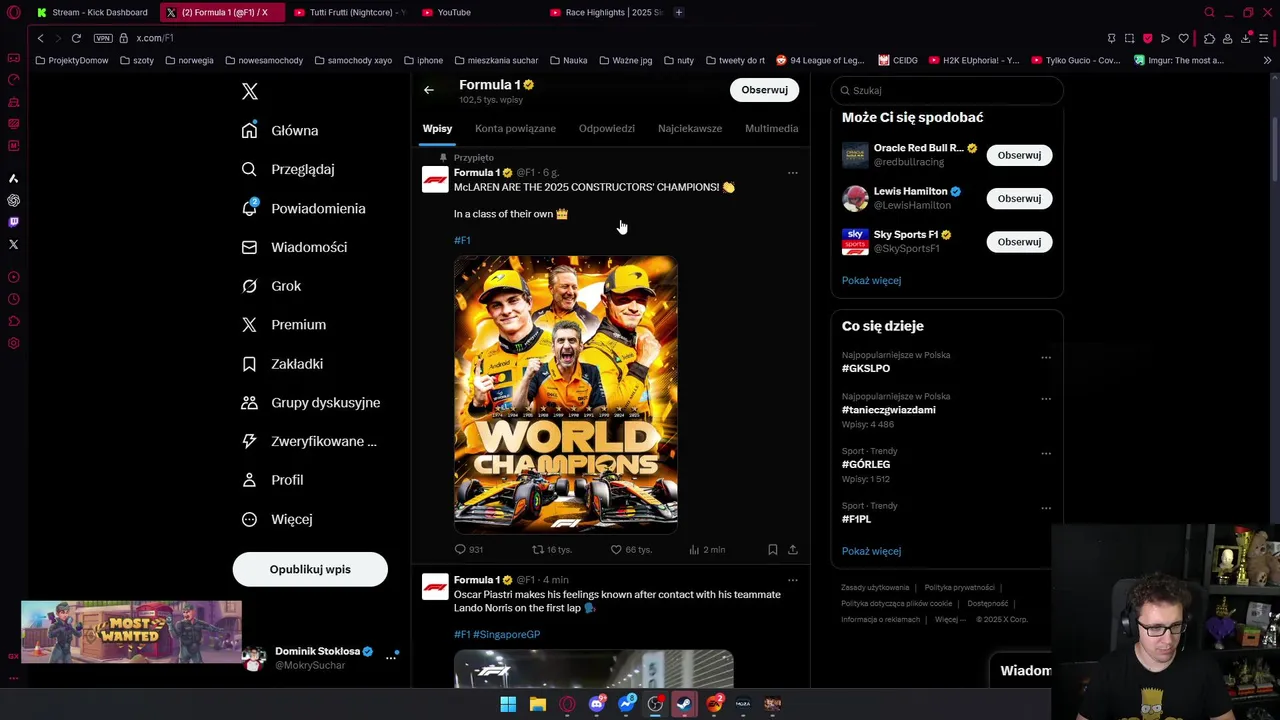Reload the page
Image resolution: width=1280 pixels, height=720 pixels.
(76, 38)
